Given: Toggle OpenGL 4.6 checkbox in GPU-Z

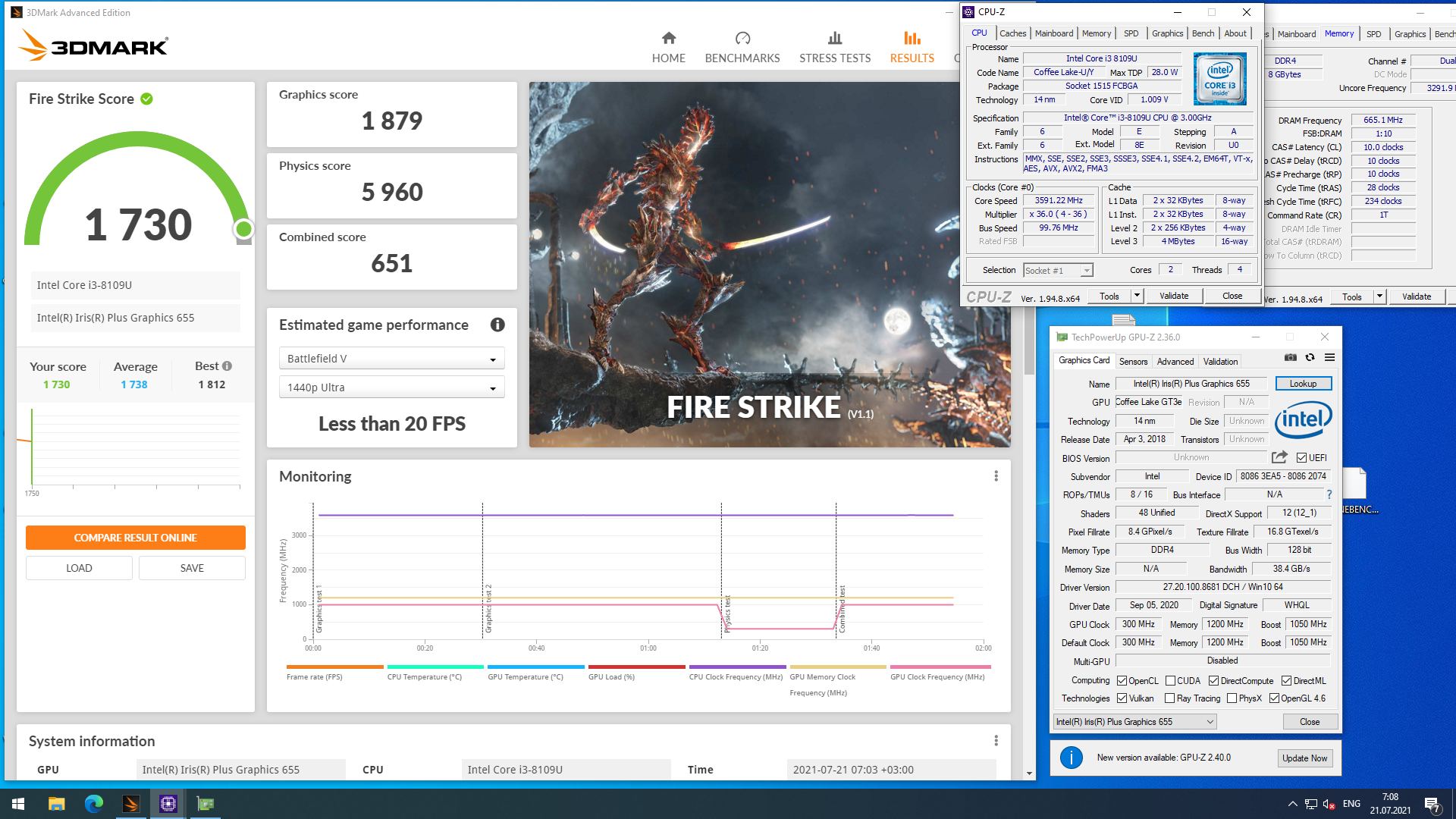Looking at the screenshot, I should 1274,698.
